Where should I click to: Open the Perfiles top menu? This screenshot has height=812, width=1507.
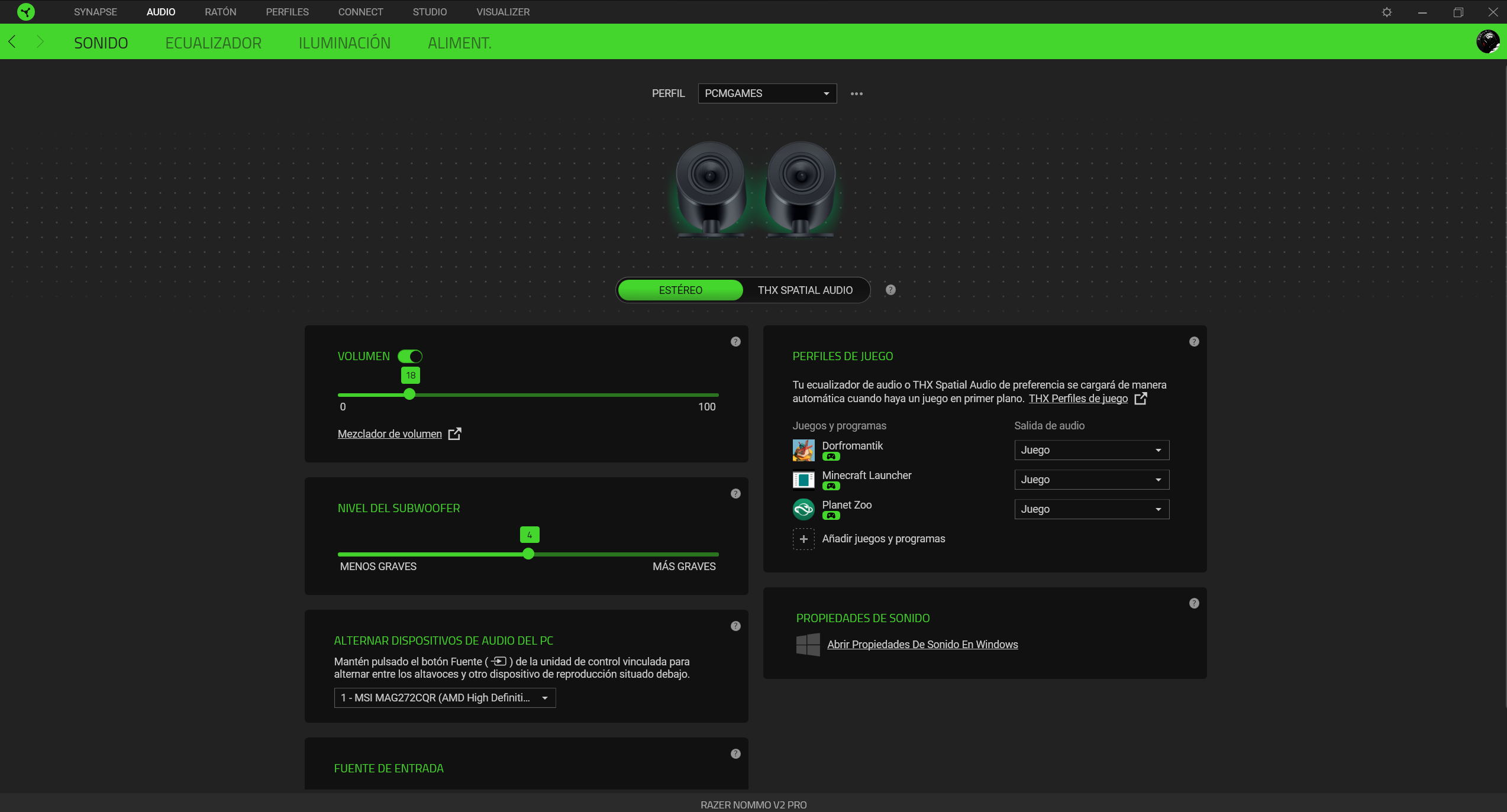[x=288, y=12]
